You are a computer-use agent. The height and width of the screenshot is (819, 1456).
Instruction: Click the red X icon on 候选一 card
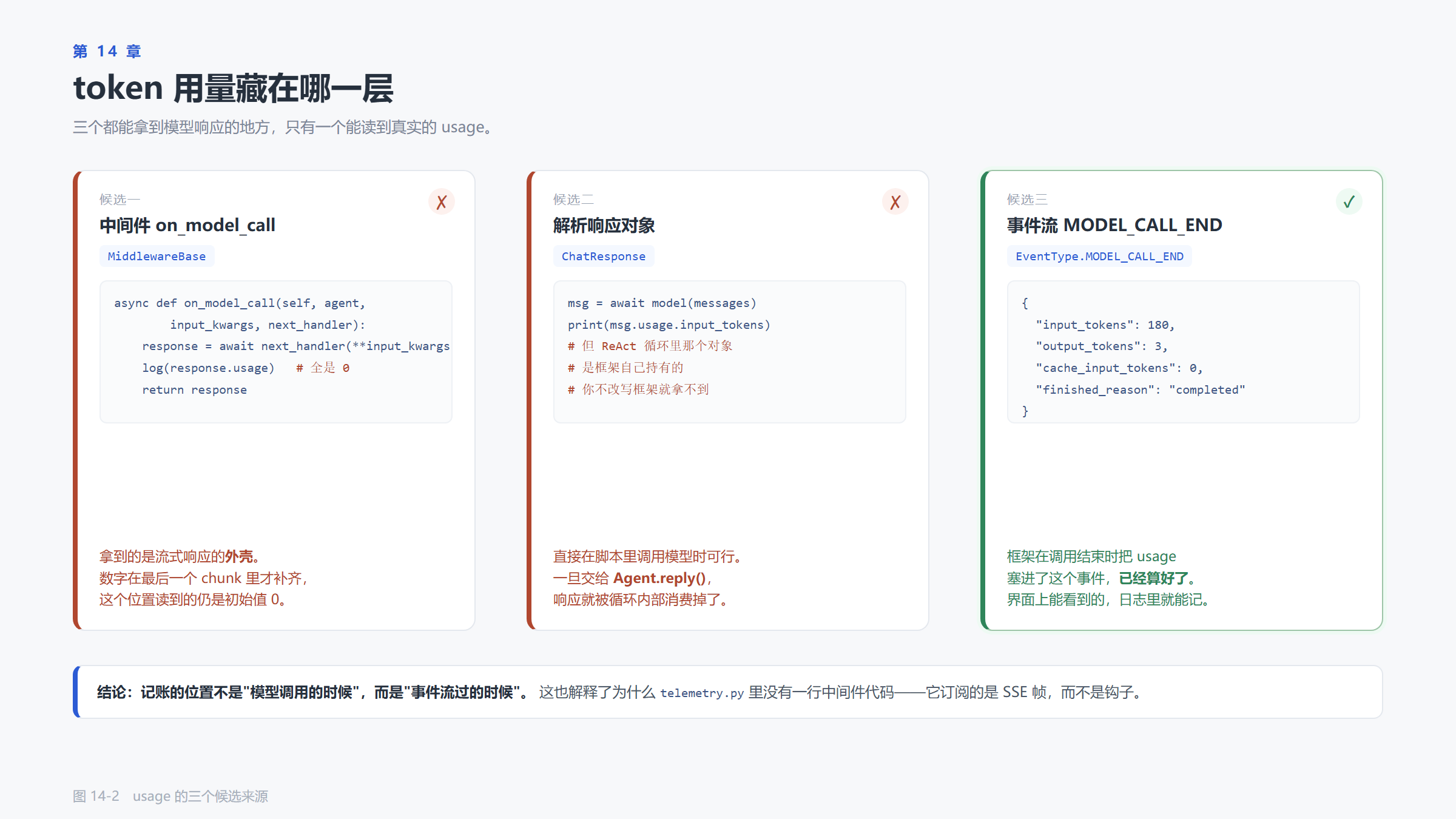(x=442, y=202)
